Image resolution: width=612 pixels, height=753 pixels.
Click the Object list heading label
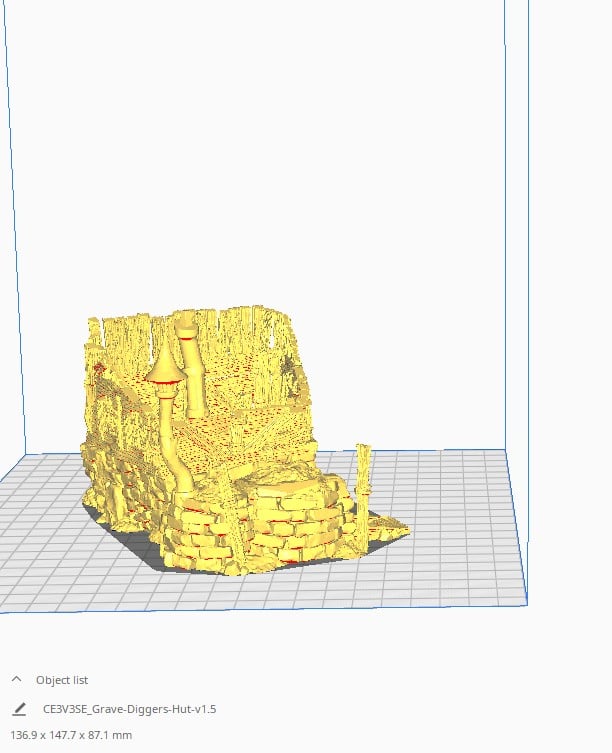62,680
